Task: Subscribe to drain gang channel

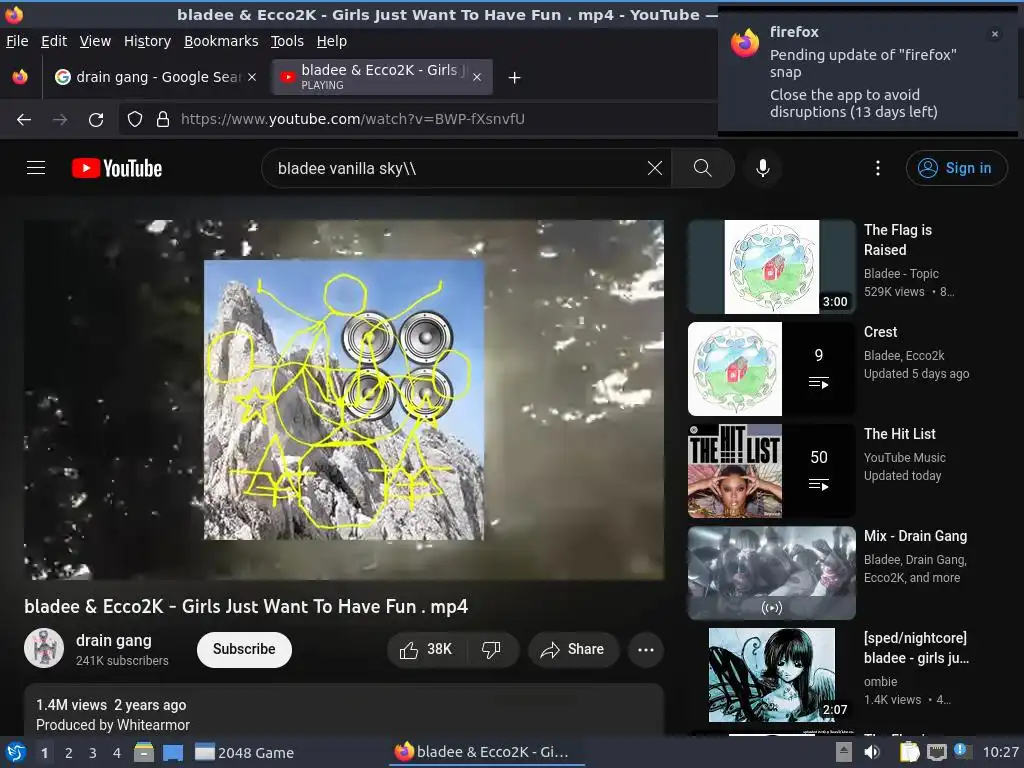Action: click(x=244, y=649)
